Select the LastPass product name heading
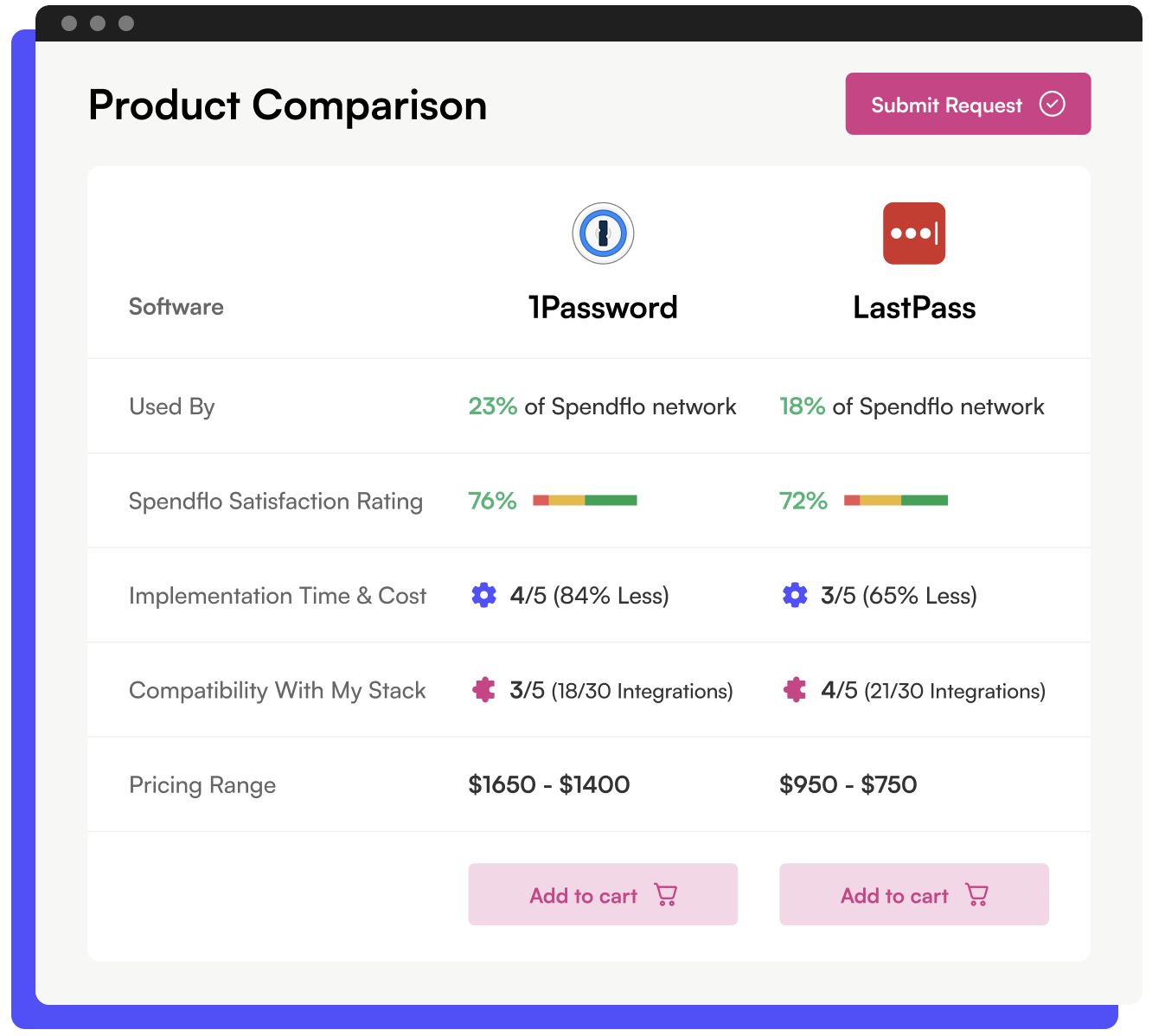Image resolution: width=1152 pixels, height=1036 pixels. 913,308
